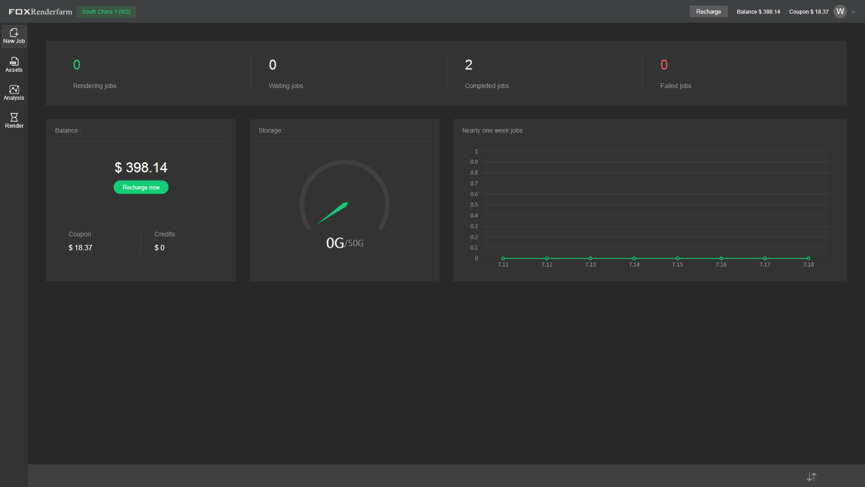The width and height of the screenshot is (865, 487).
Task: Select the Failed jobs count
Action: coord(664,65)
